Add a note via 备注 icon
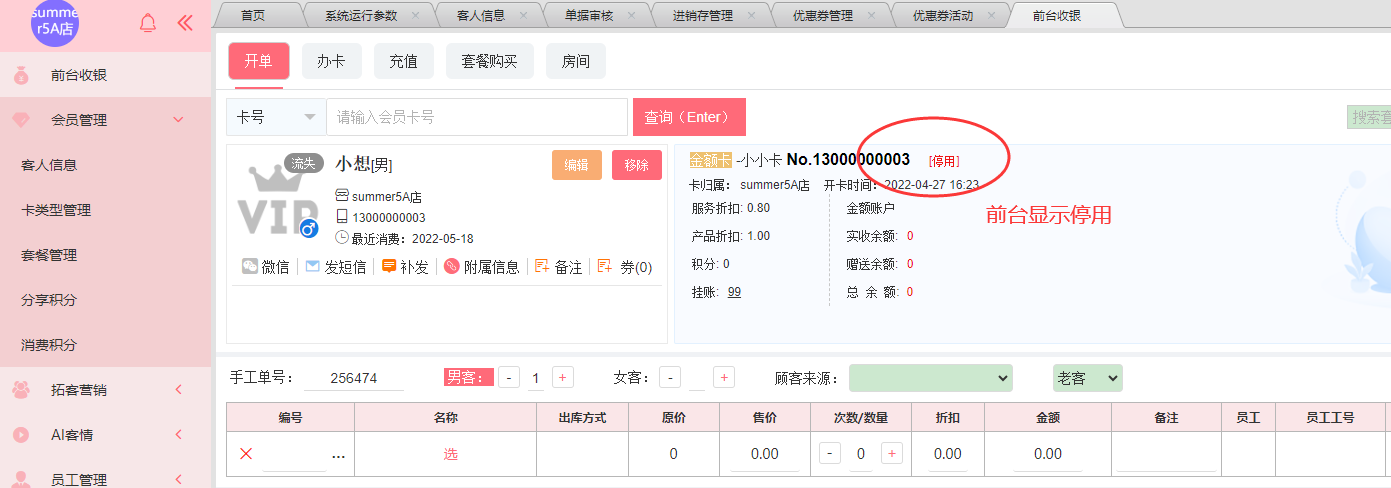The image size is (1391, 488). tap(542, 267)
